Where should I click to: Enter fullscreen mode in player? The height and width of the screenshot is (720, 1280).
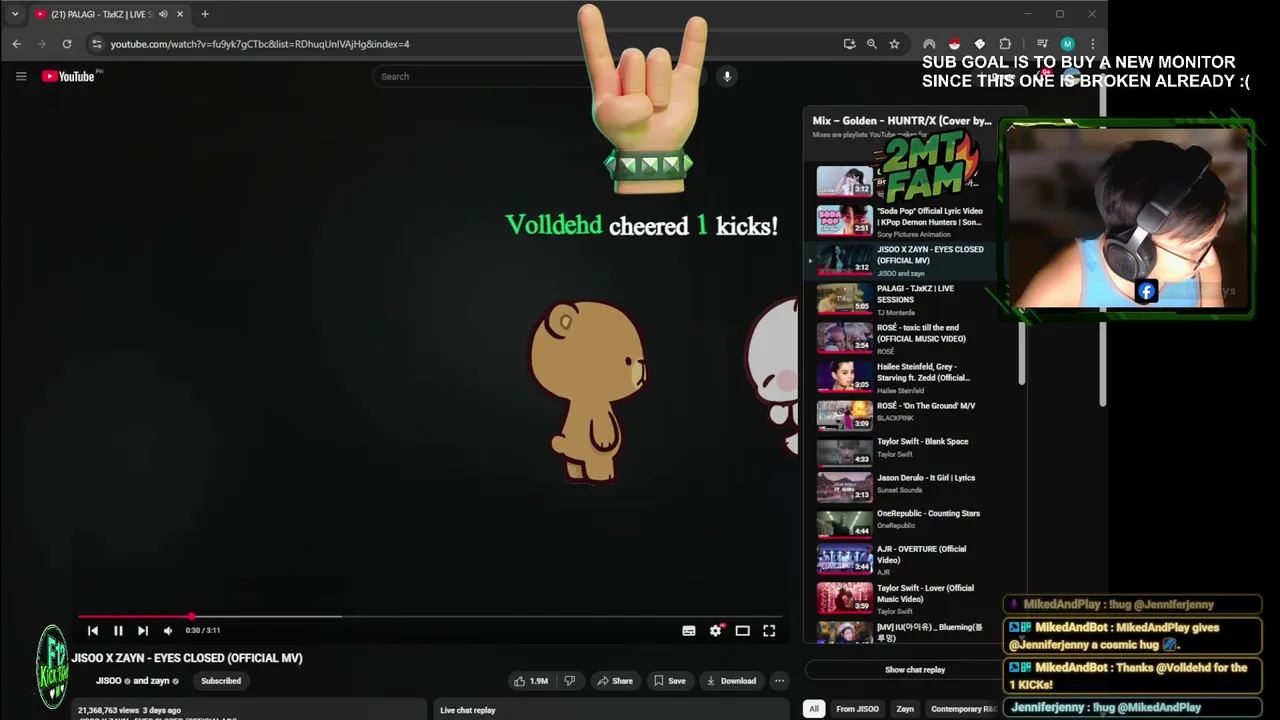coord(769,630)
